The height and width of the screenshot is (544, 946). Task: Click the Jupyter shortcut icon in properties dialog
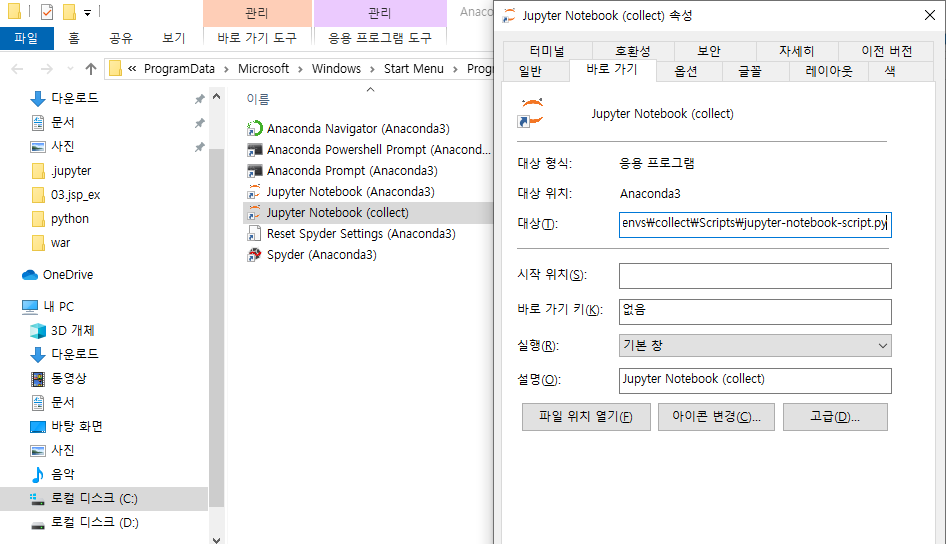pos(531,113)
